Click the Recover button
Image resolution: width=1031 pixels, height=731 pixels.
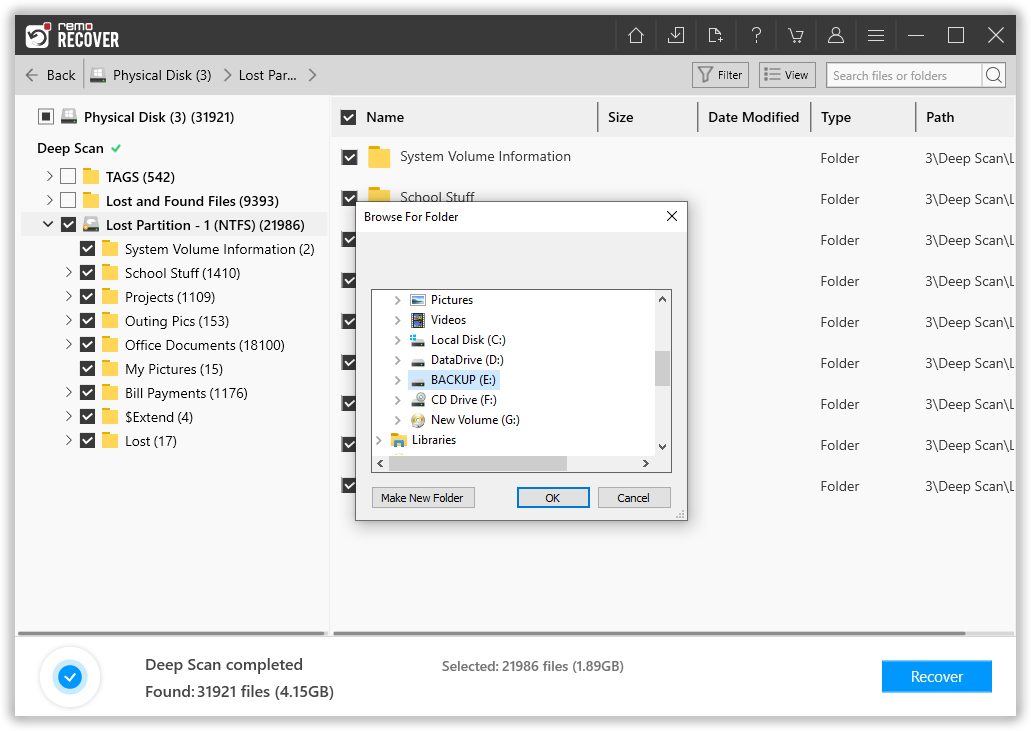coord(936,676)
